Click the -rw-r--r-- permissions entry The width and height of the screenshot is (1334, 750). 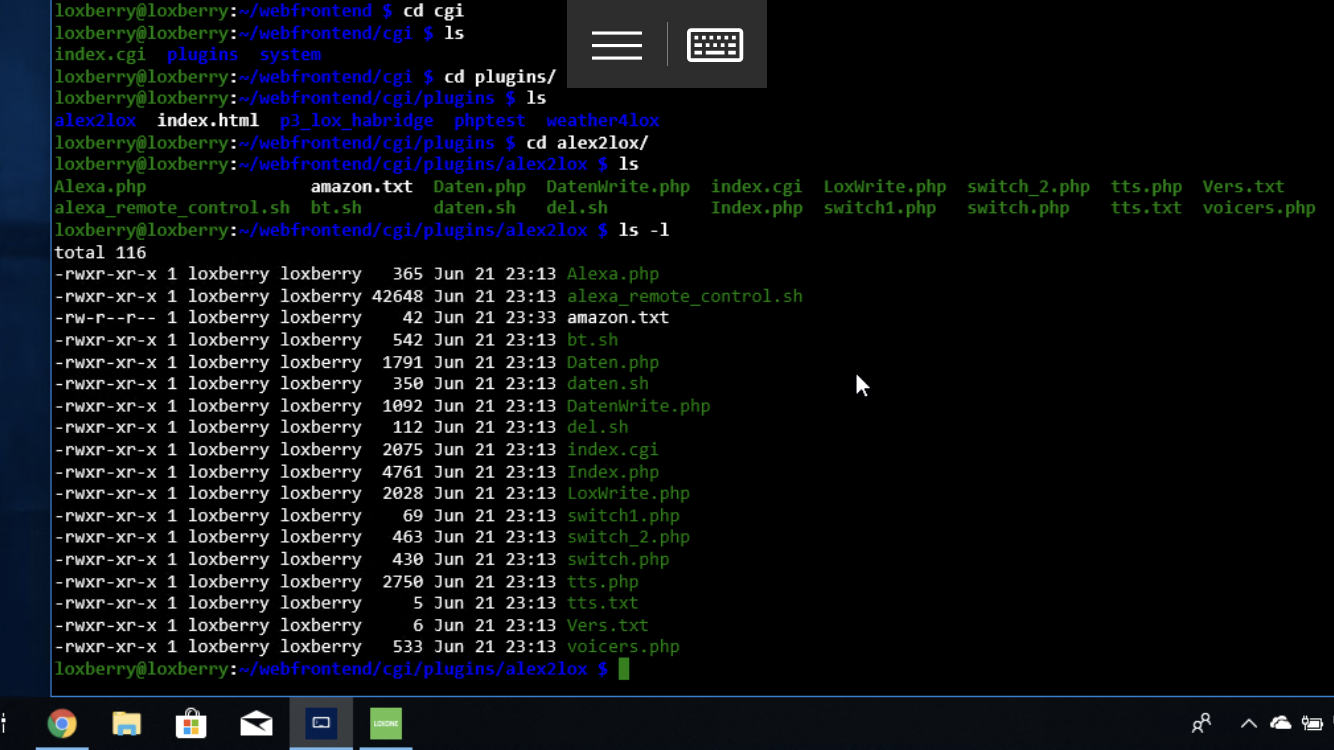(x=105, y=318)
